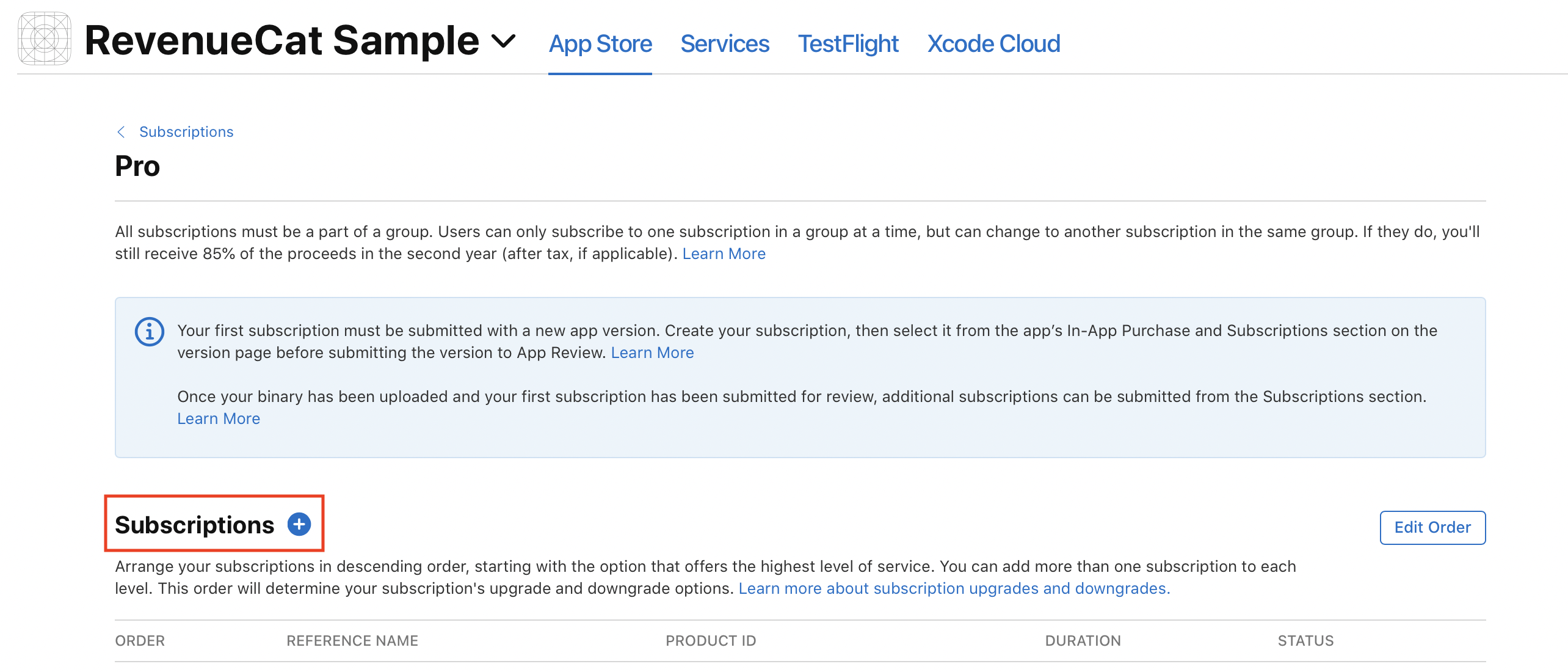Click the blue info circle icon
The height and width of the screenshot is (672, 1568).
coord(150,332)
